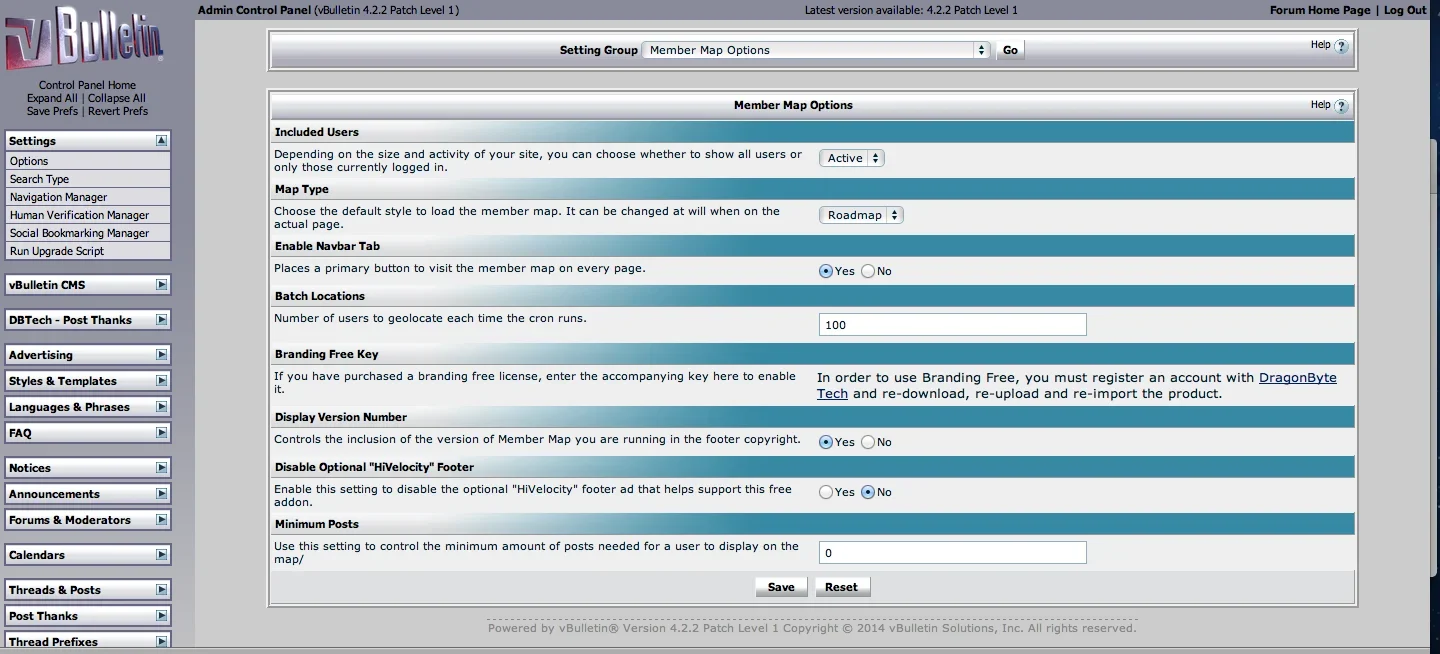Open the Map Type Roadmap dropdown
The image size is (1440, 654).
pos(861,215)
